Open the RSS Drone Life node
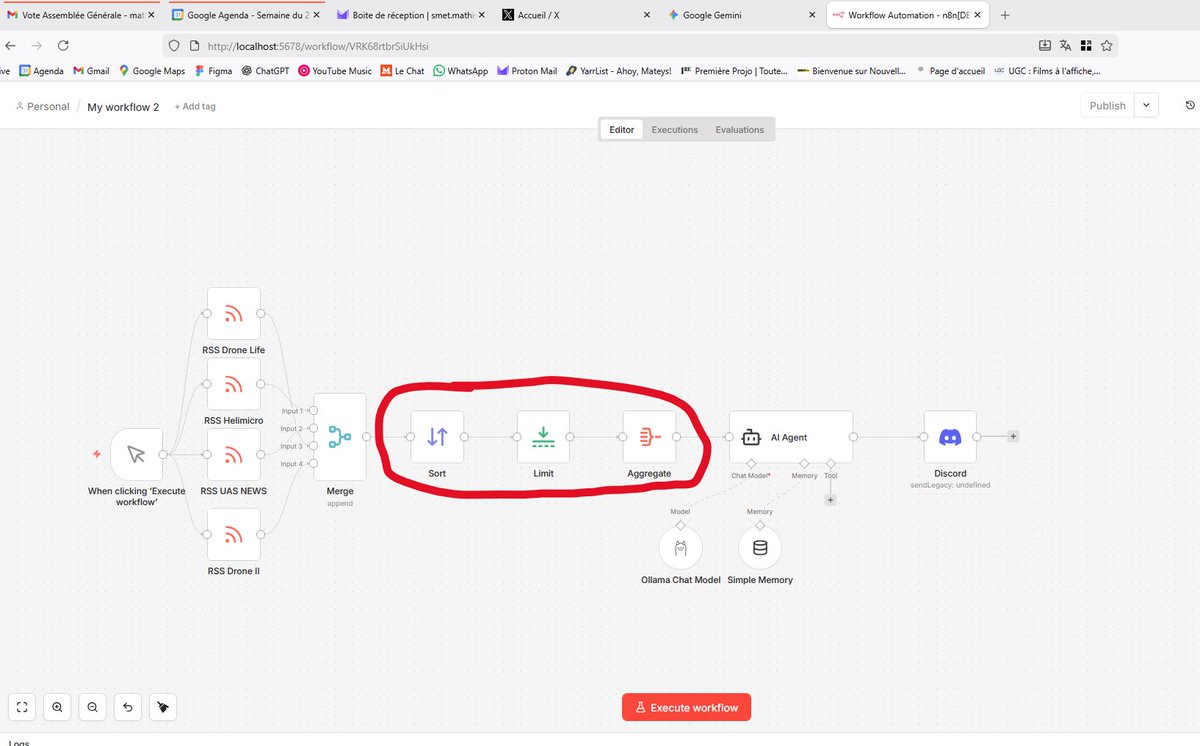Viewport: 1200px width, 746px height. tap(234, 314)
